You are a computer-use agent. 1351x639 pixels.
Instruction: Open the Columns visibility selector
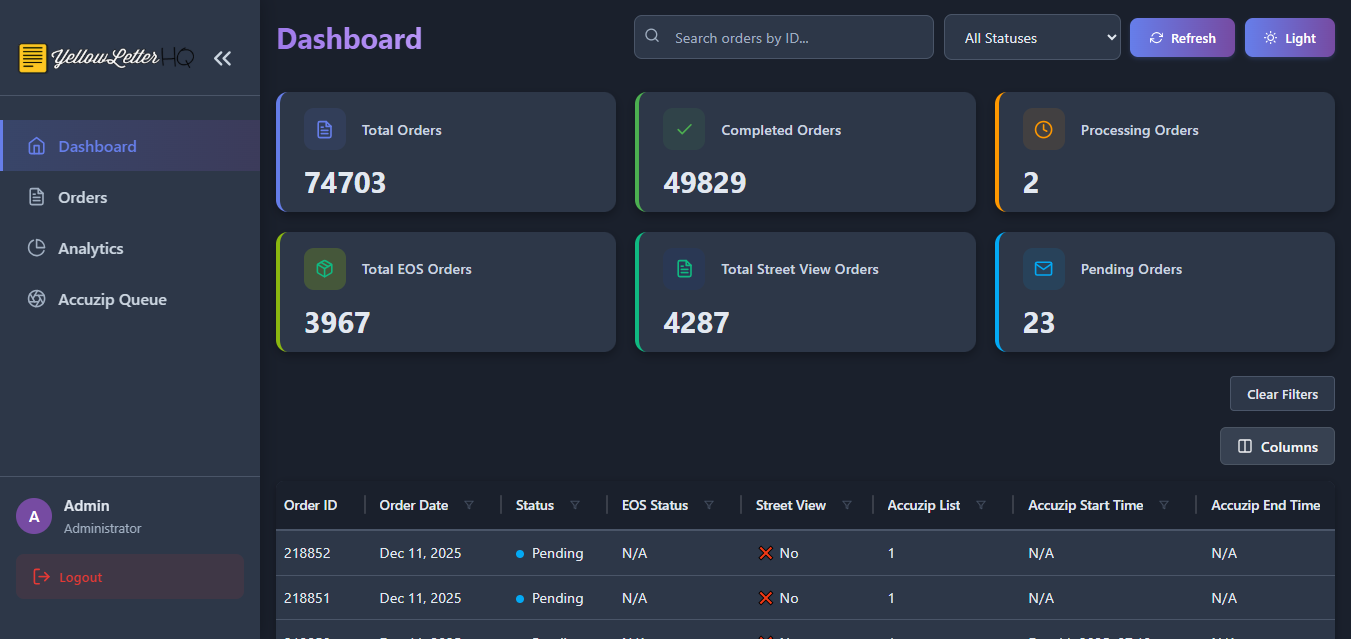point(1277,447)
